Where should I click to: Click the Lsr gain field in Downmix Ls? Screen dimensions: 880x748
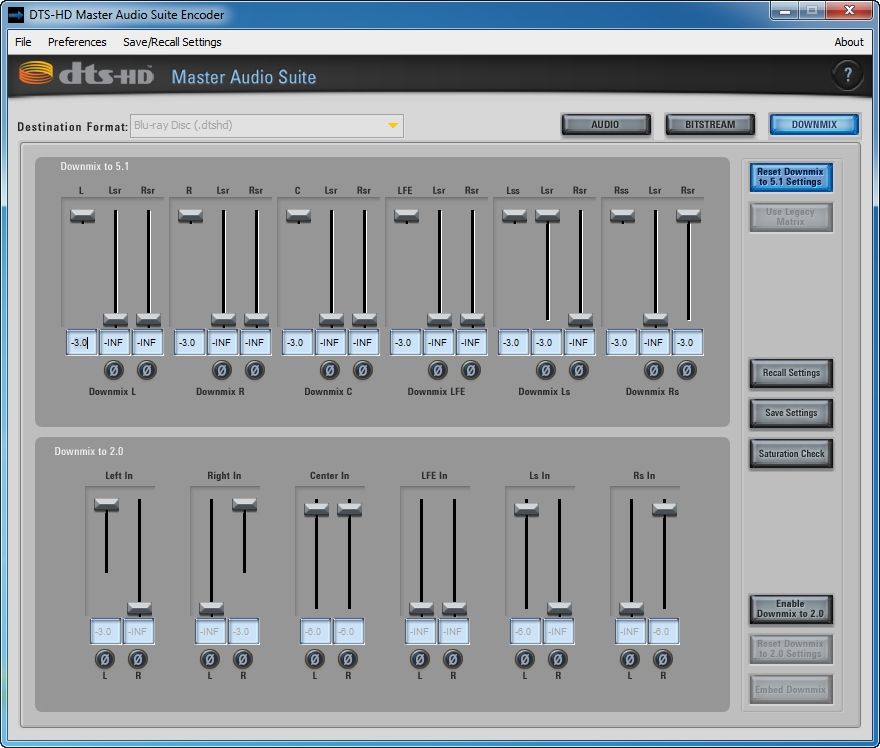point(545,342)
